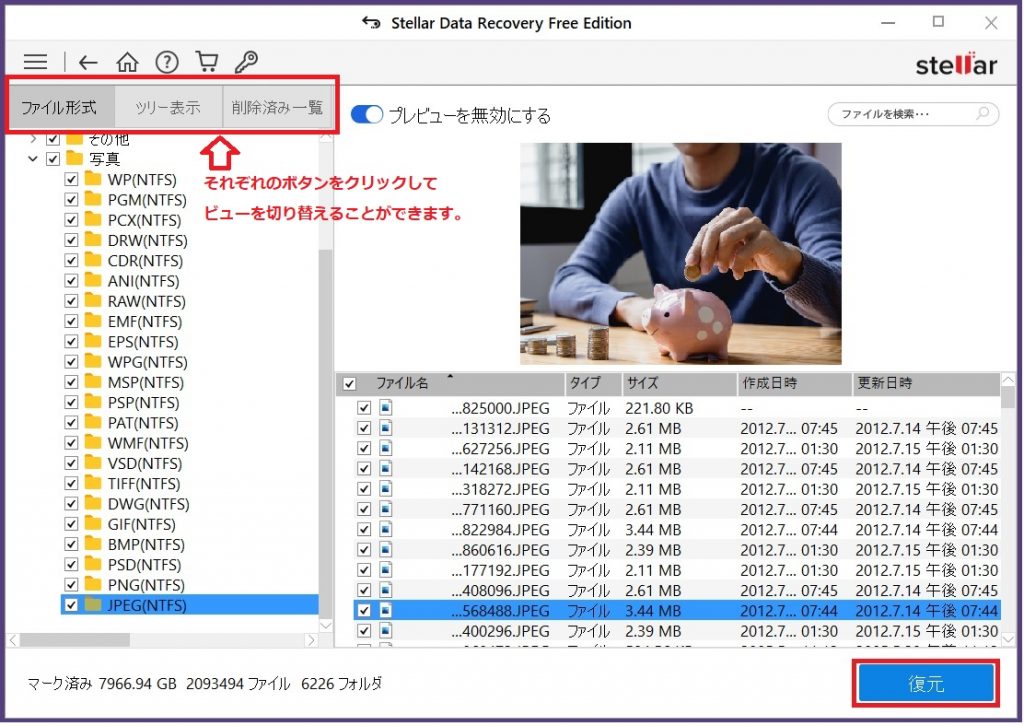Click the file icon of 131312.JPEG
This screenshot has width=1024, height=726.
tap(386, 428)
